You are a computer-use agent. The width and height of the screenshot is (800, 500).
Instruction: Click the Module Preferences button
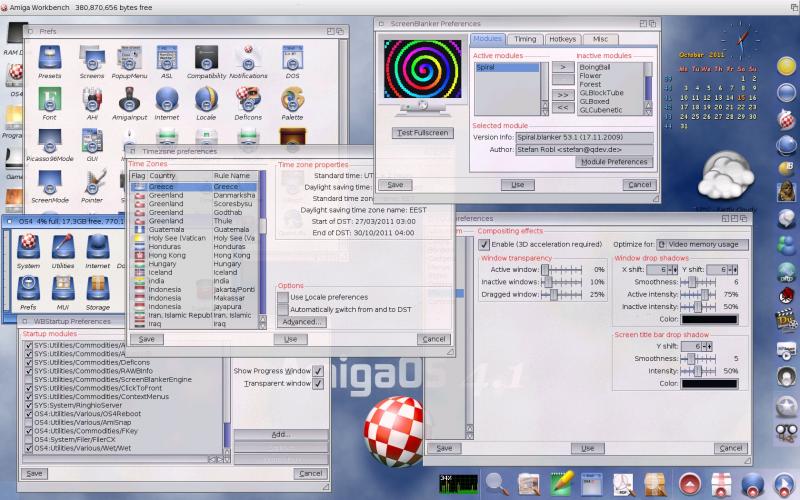(614, 161)
